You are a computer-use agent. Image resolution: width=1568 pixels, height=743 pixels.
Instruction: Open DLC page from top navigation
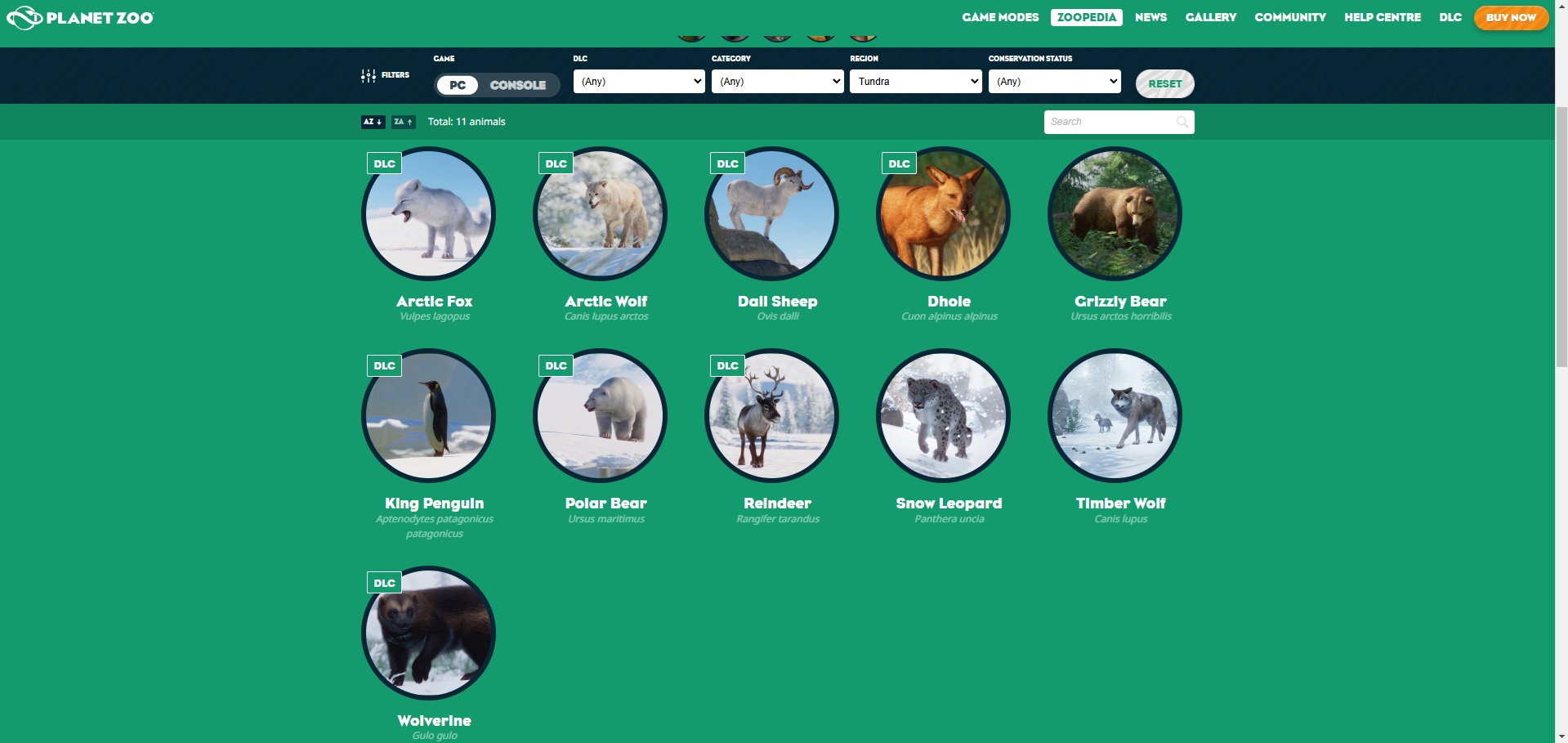coord(1450,17)
